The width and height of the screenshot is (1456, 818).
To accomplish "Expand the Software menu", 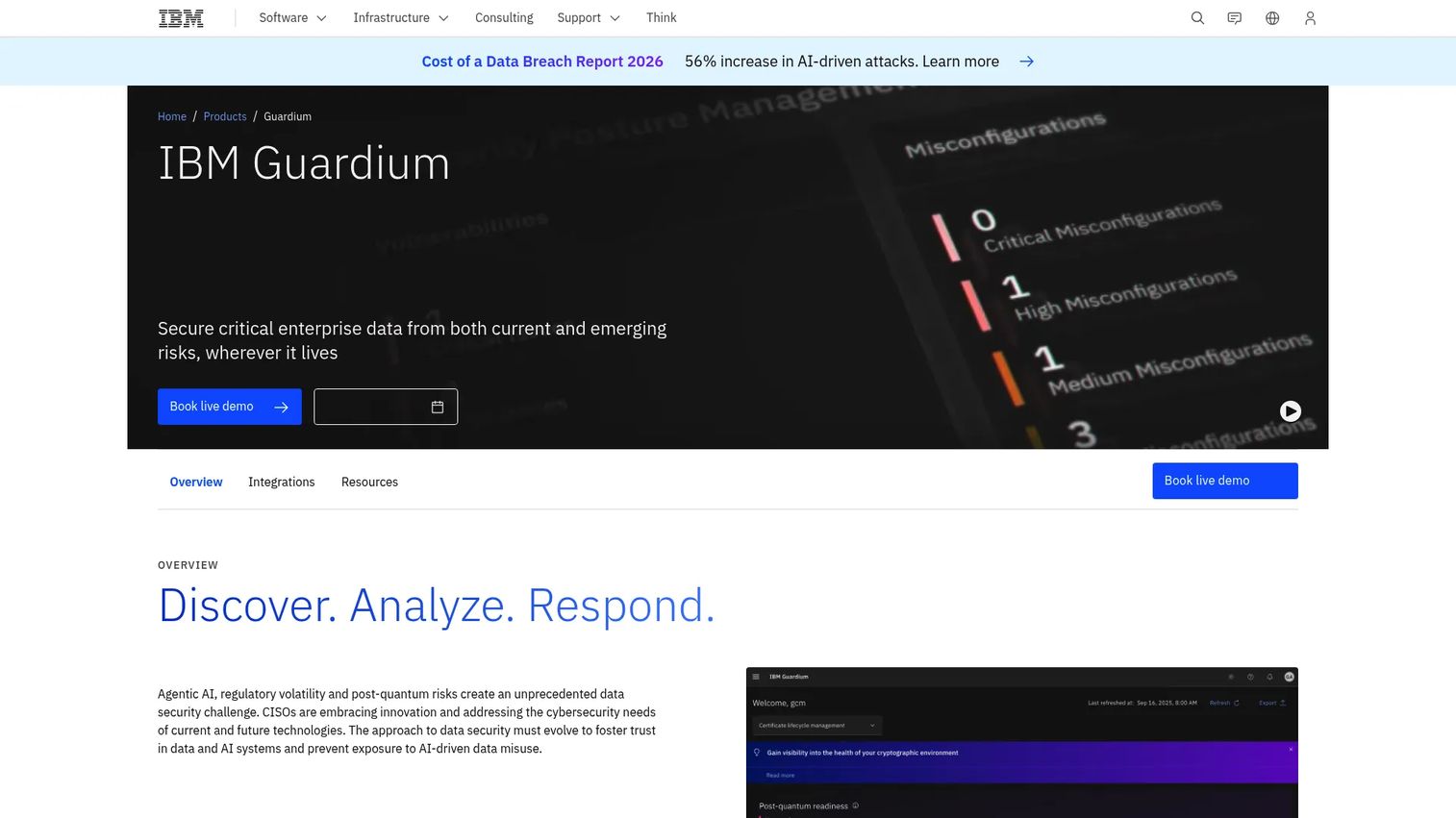I will click(293, 18).
